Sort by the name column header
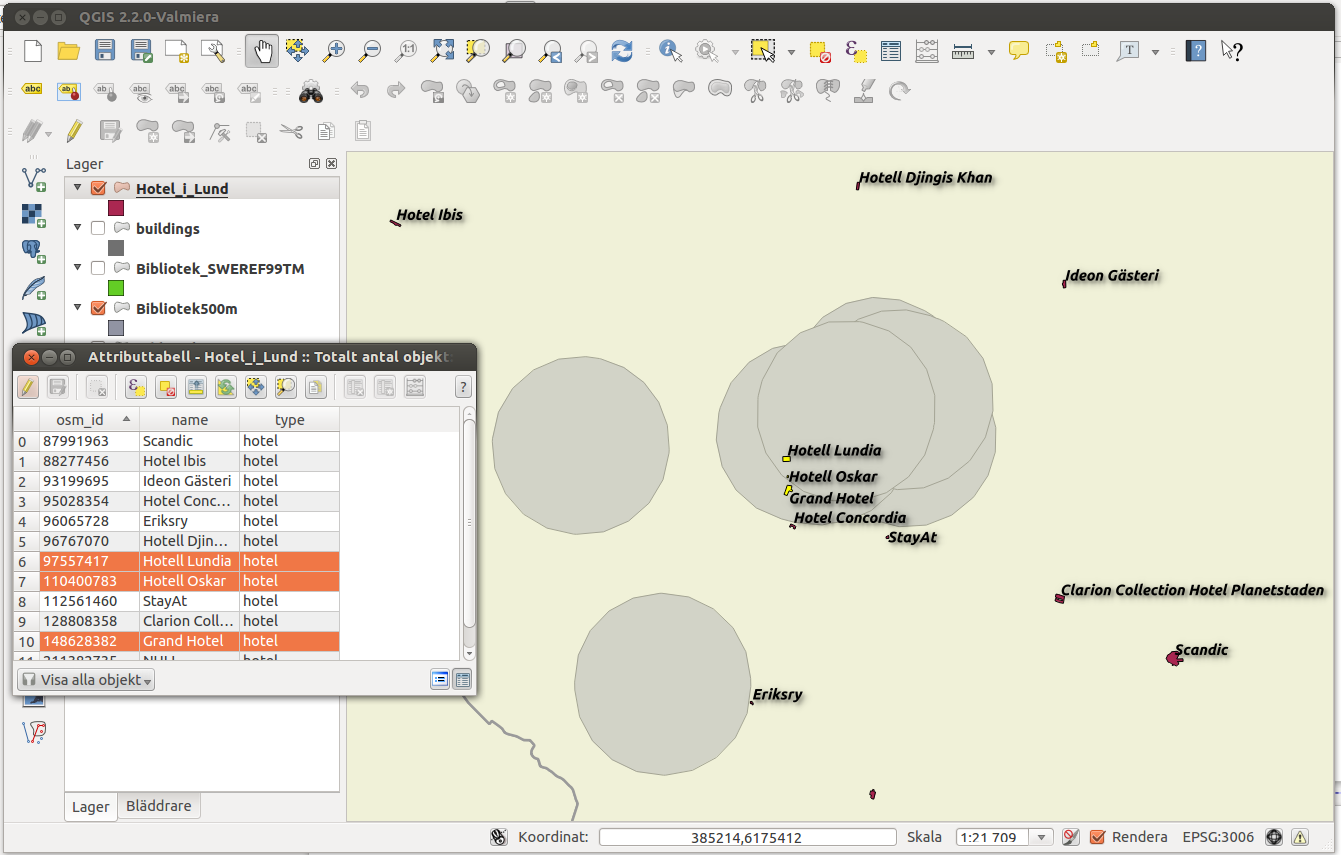Viewport: 1341px width, 855px height. point(189,420)
